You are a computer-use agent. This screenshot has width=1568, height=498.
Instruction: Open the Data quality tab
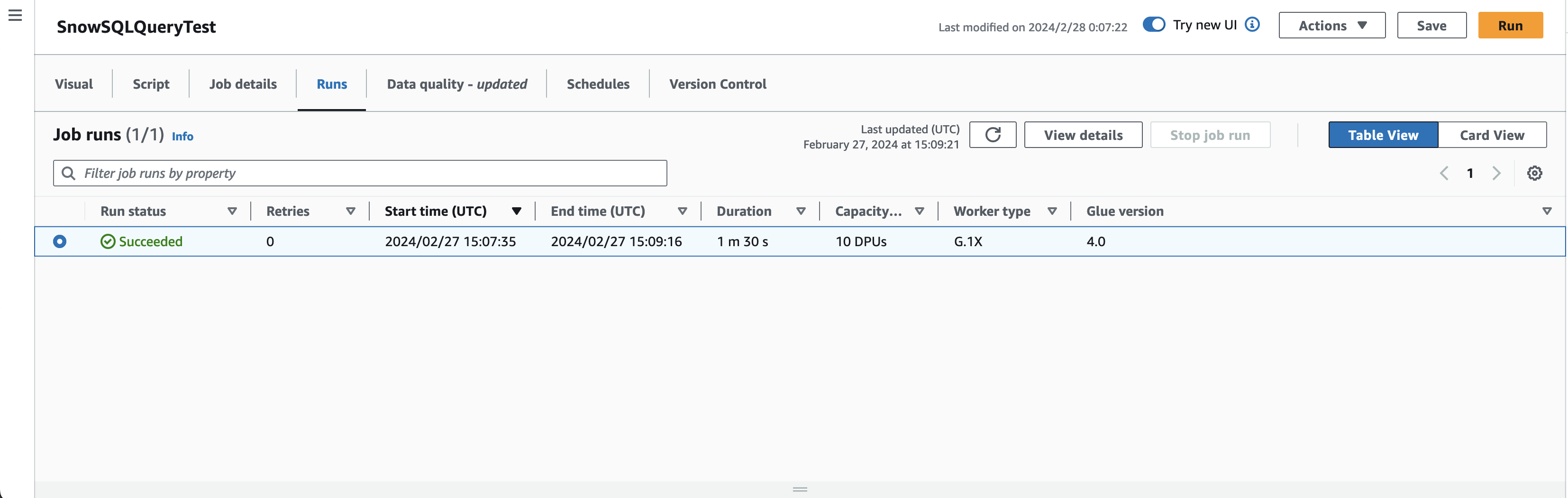coord(457,83)
